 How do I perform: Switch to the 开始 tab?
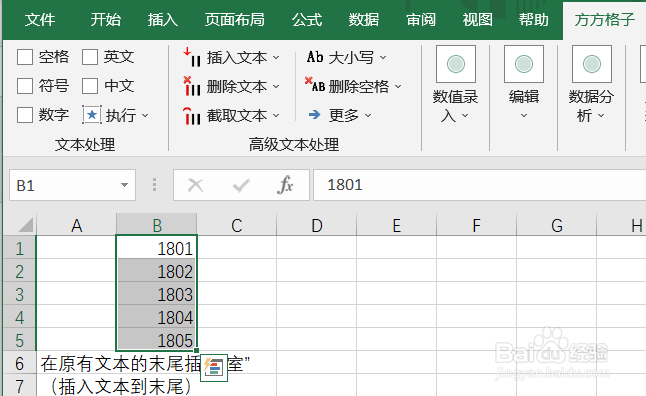coord(106,19)
